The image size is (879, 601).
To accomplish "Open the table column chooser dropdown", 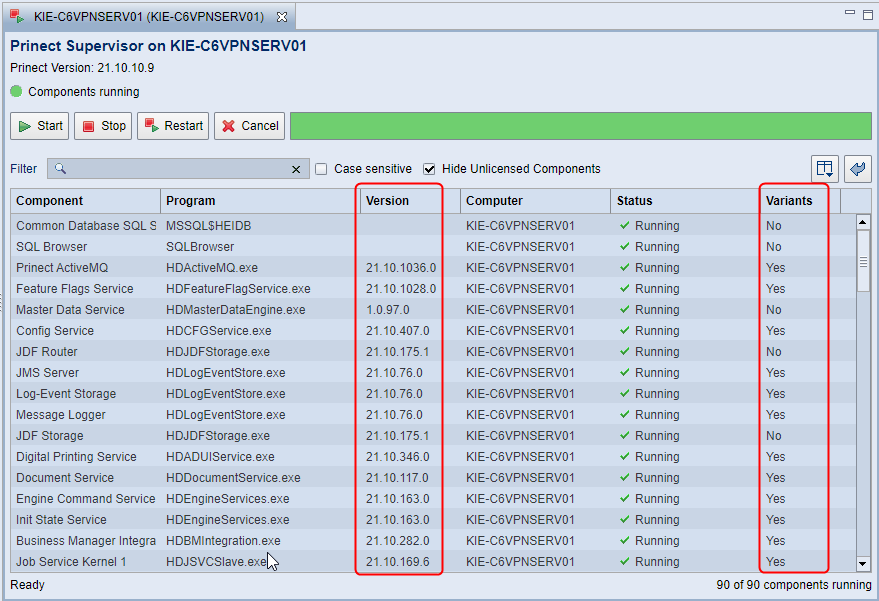I will tap(824, 169).
